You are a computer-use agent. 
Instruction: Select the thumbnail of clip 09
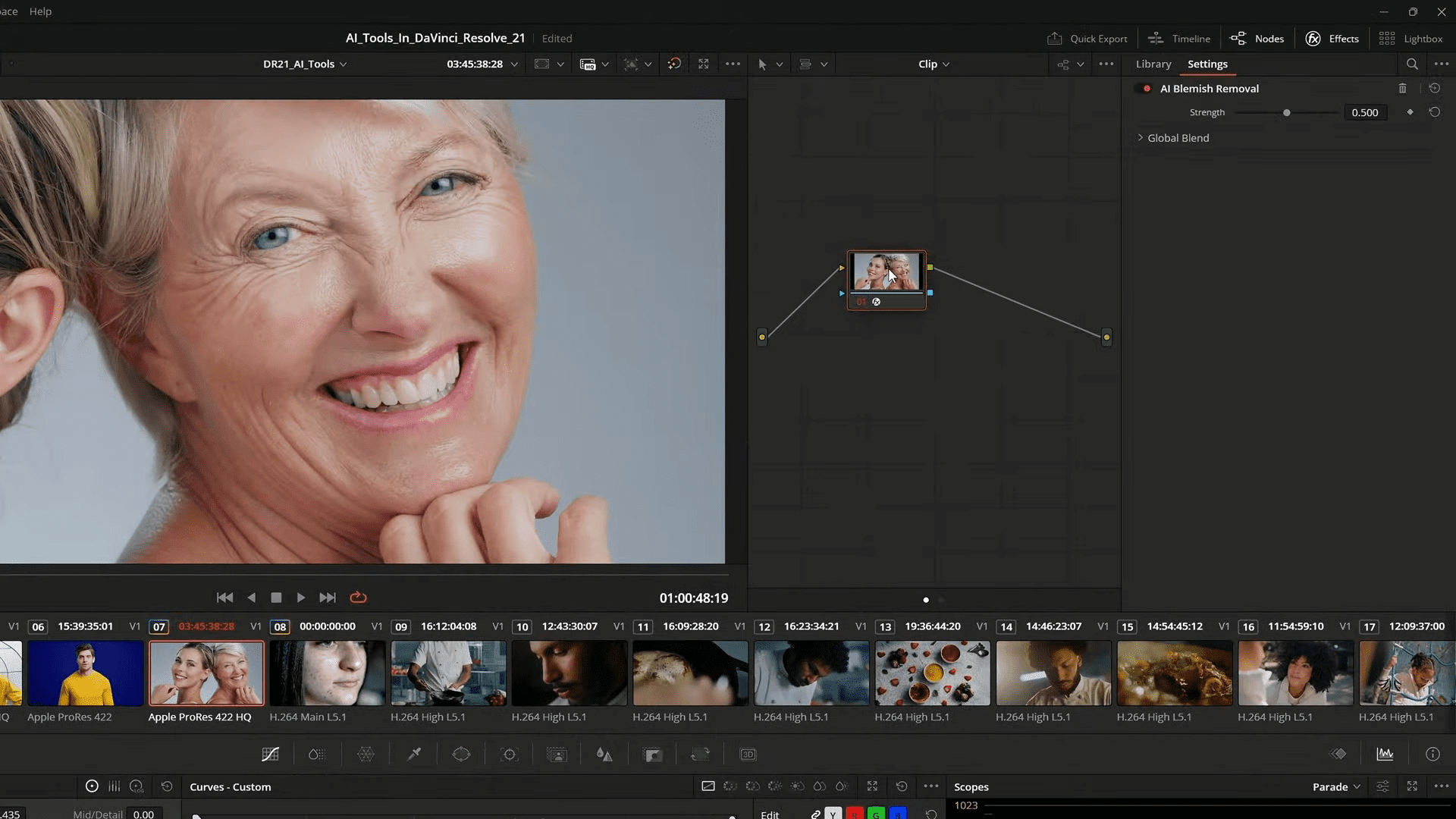coord(448,673)
